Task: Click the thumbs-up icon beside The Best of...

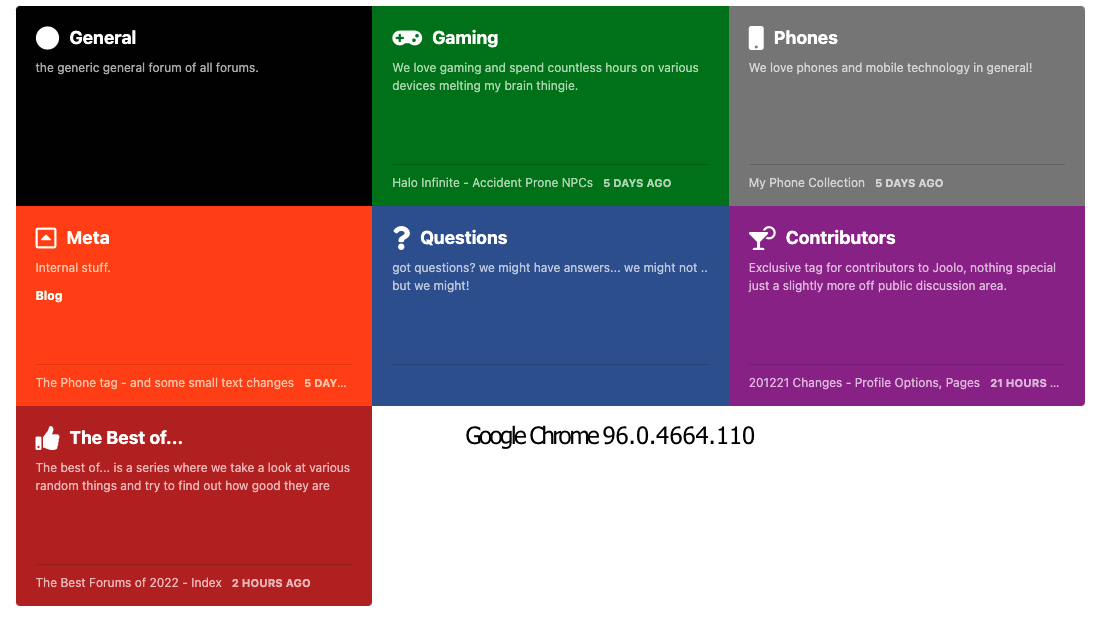Action: point(47,438)
